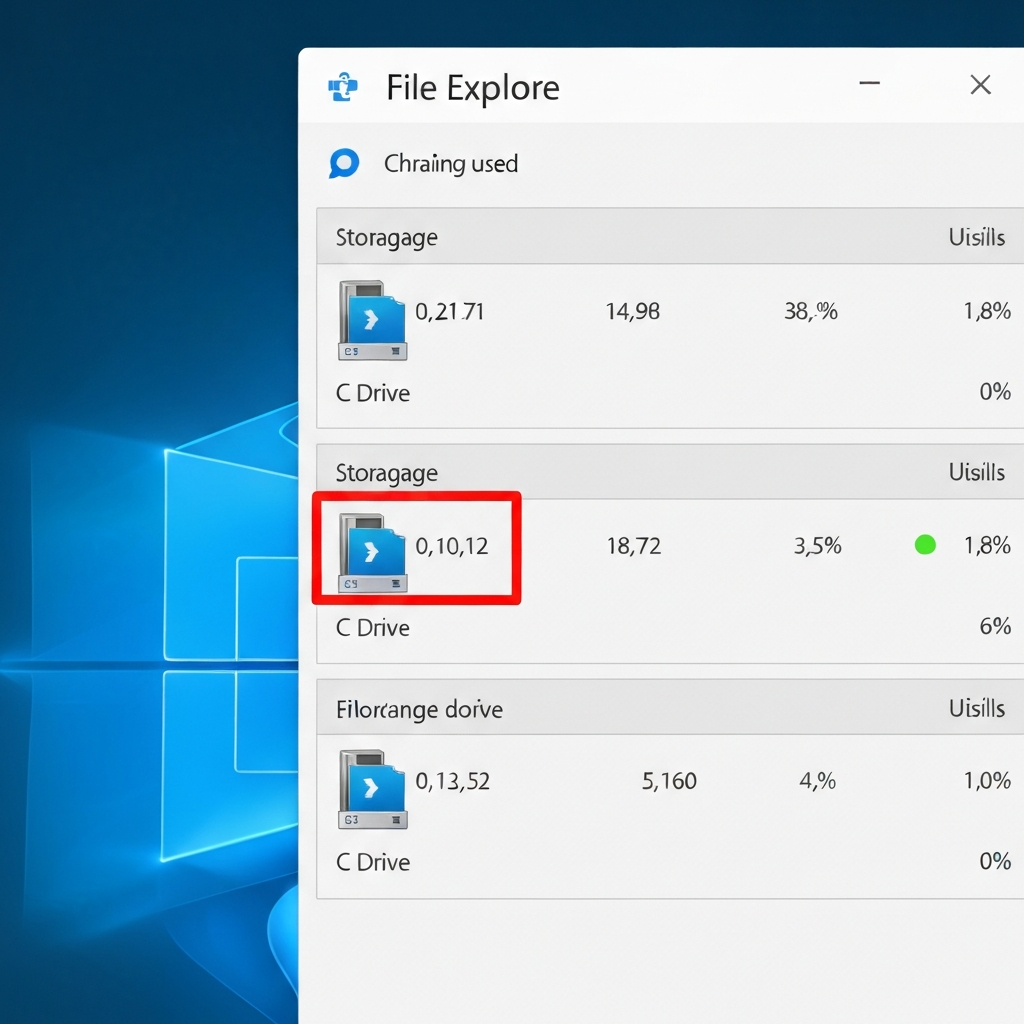Expand the first Storagage section header
The height and width of the screenshot is (1024, 1024).
pos(386,237)
